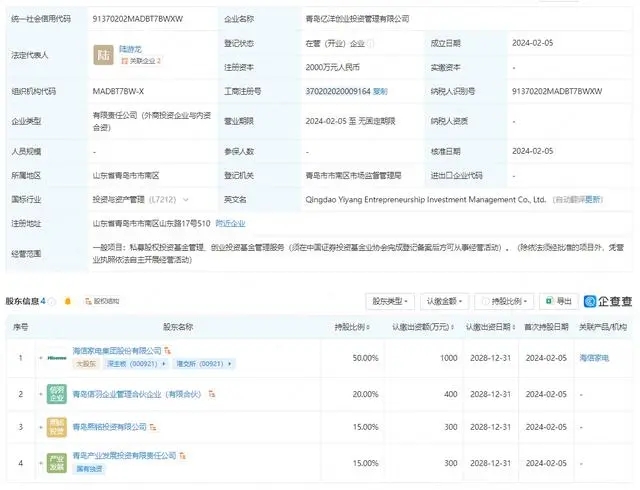The width and height of the screenshot is (640, 490).
Task: Sort by 认缴出资额(万元) column header
Action: (x=420, y=326)
